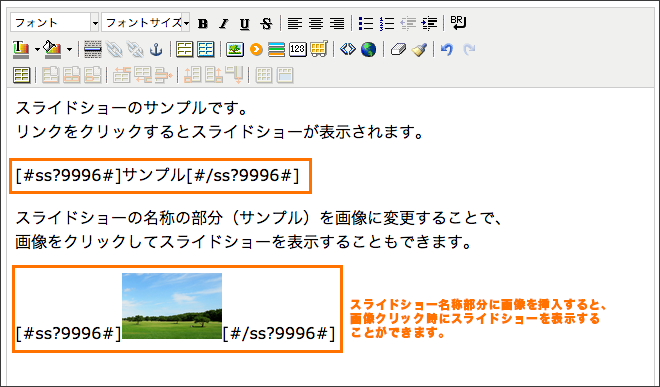
Task: Click the line スライドショーの名称の部分（サンプル）を画像に変更することで、
Action: click(x=260, y=218)
